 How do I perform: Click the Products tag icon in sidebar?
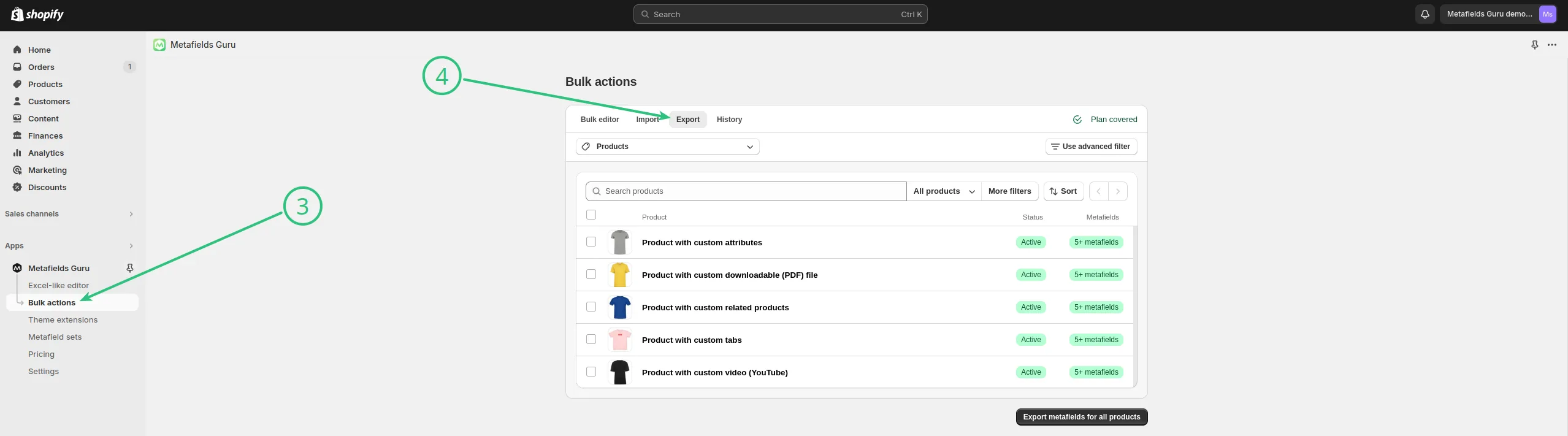[x=17, y=84]
